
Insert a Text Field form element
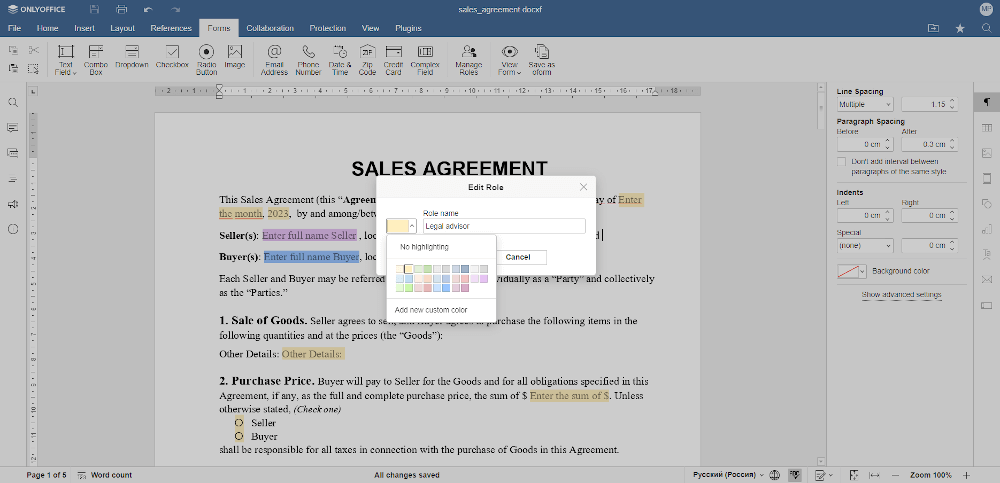(66, 55)
